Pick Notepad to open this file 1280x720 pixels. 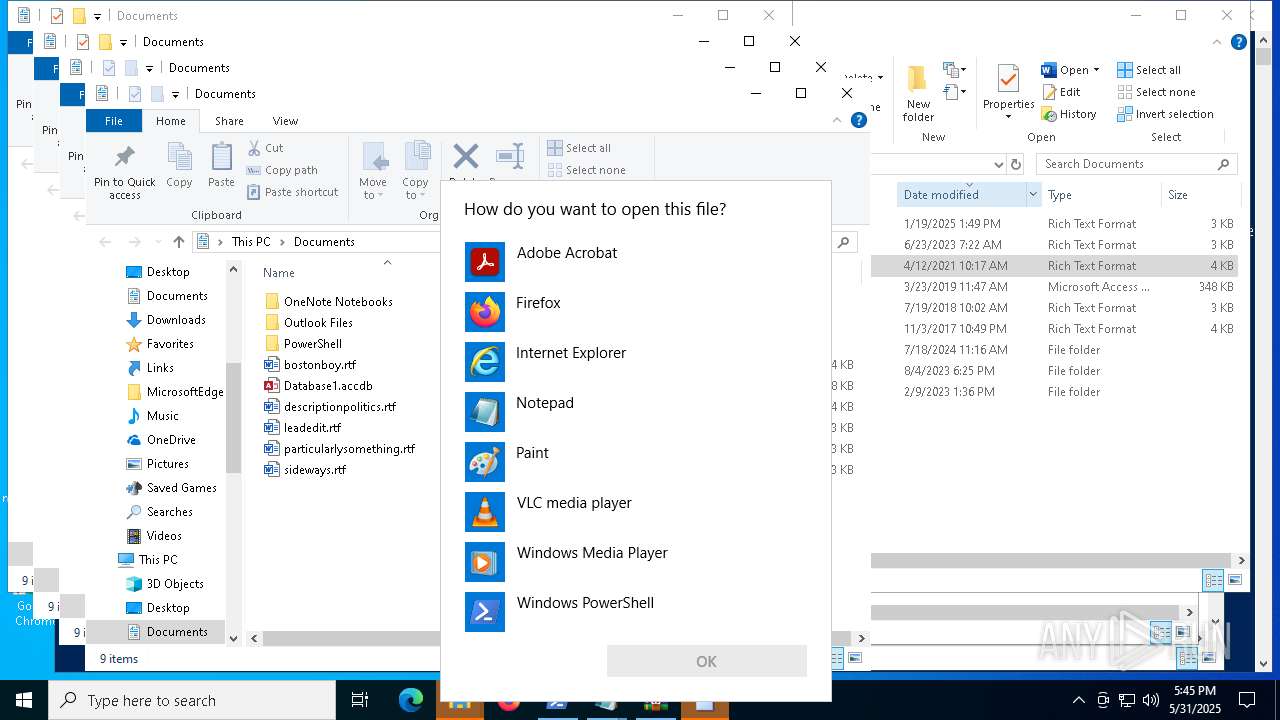tap(636, 412)
